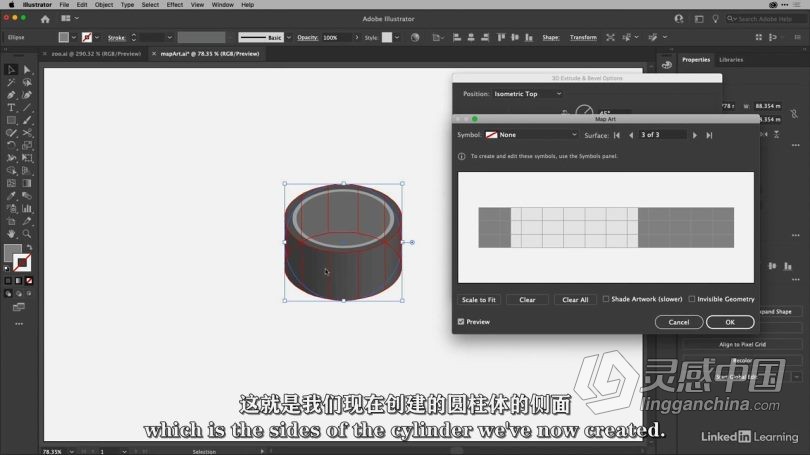Select the Hand tool
This screenshot has width=810, height=455.
tap(11, 234)
